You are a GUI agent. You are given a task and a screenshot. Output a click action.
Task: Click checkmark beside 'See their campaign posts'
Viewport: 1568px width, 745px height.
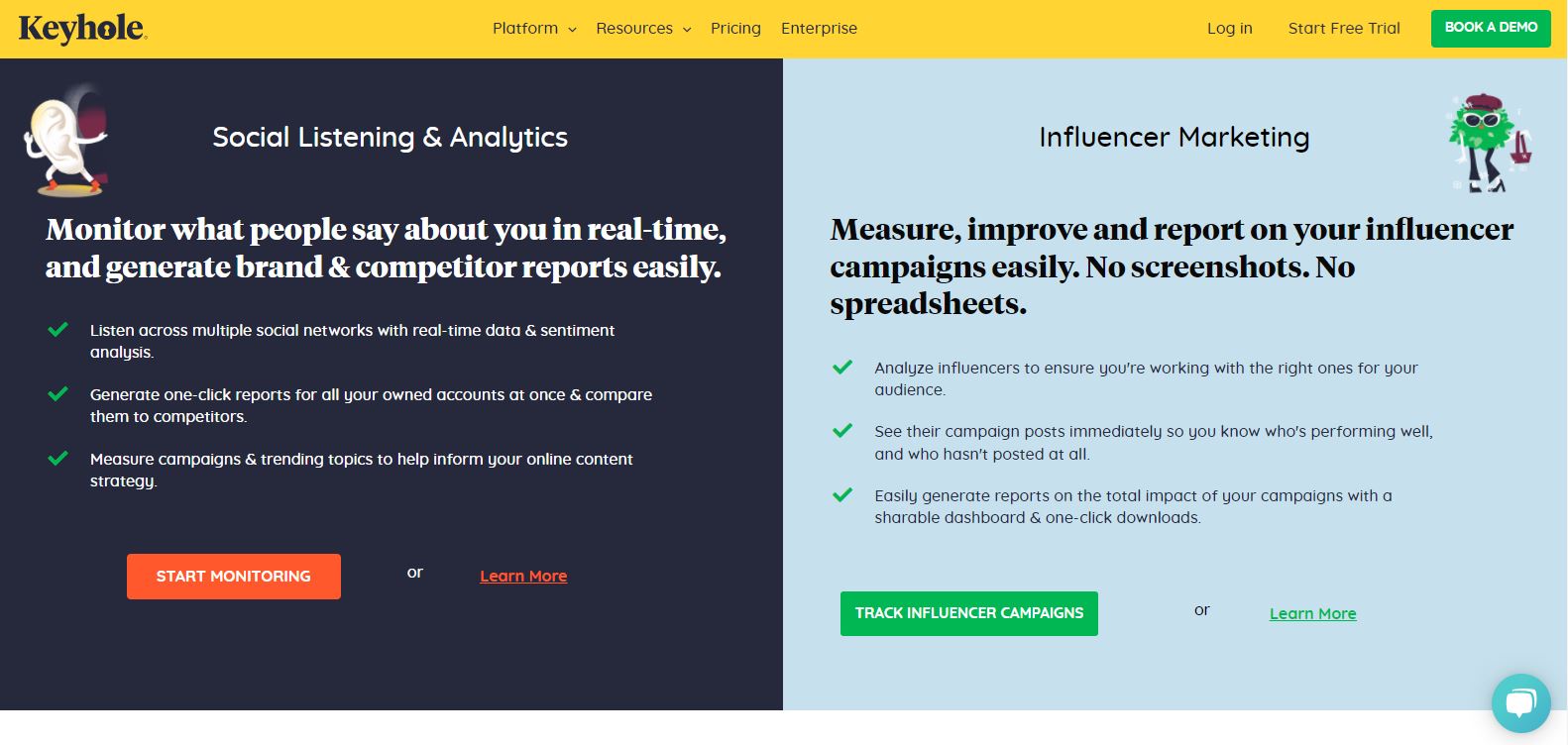842,431
